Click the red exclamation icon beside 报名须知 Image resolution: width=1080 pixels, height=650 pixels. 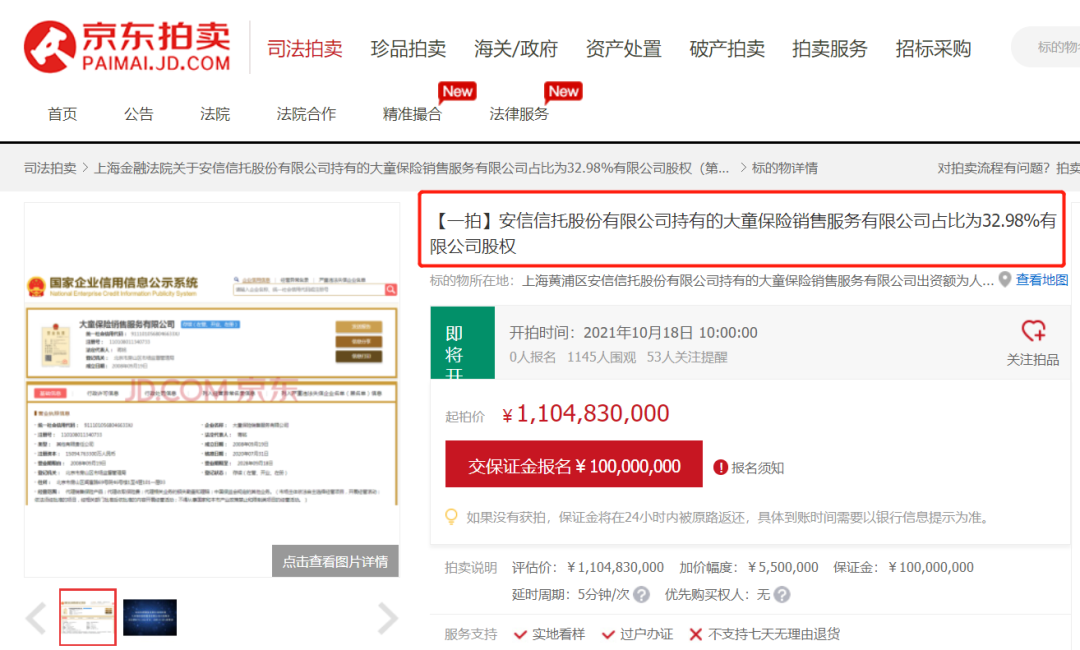(x=720, y=468)
